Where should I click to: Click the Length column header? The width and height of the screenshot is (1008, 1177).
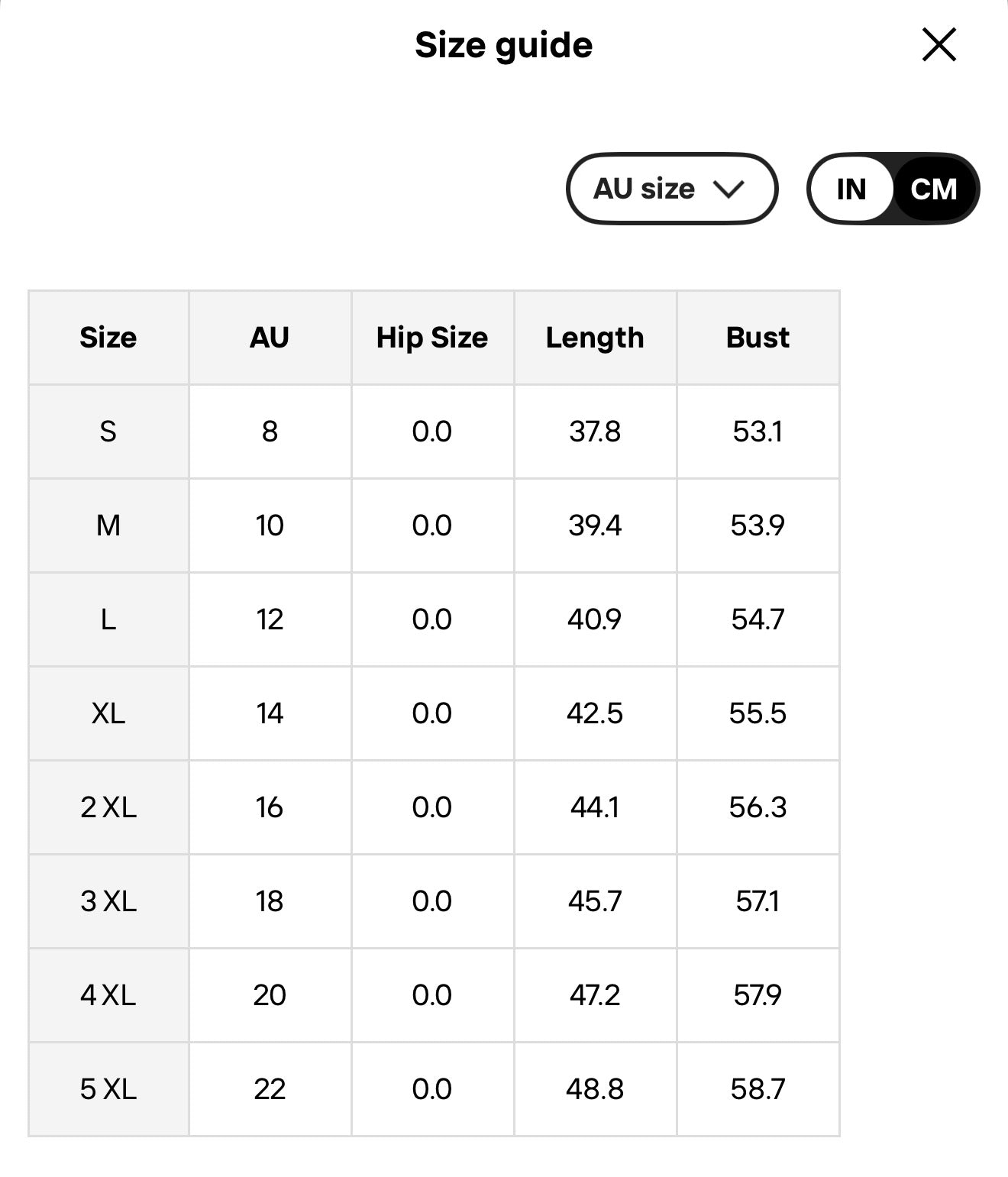[x=595, y=338]
